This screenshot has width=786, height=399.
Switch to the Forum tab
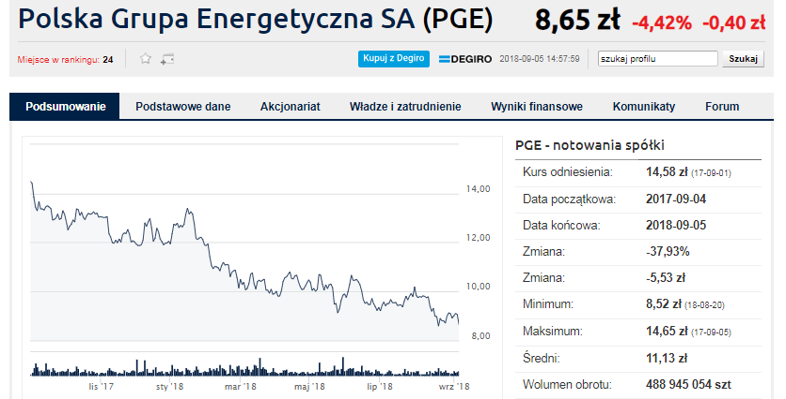[x=722, y=106]
